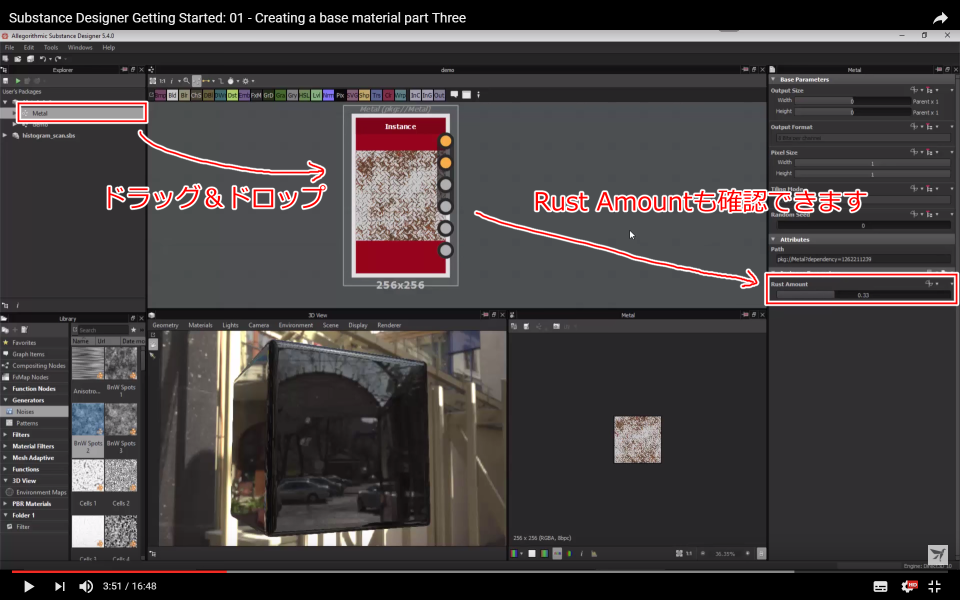Add a Pixel Processor (Pix) node
The height and width of the screenshot is (600, 960).
[340, 96]
